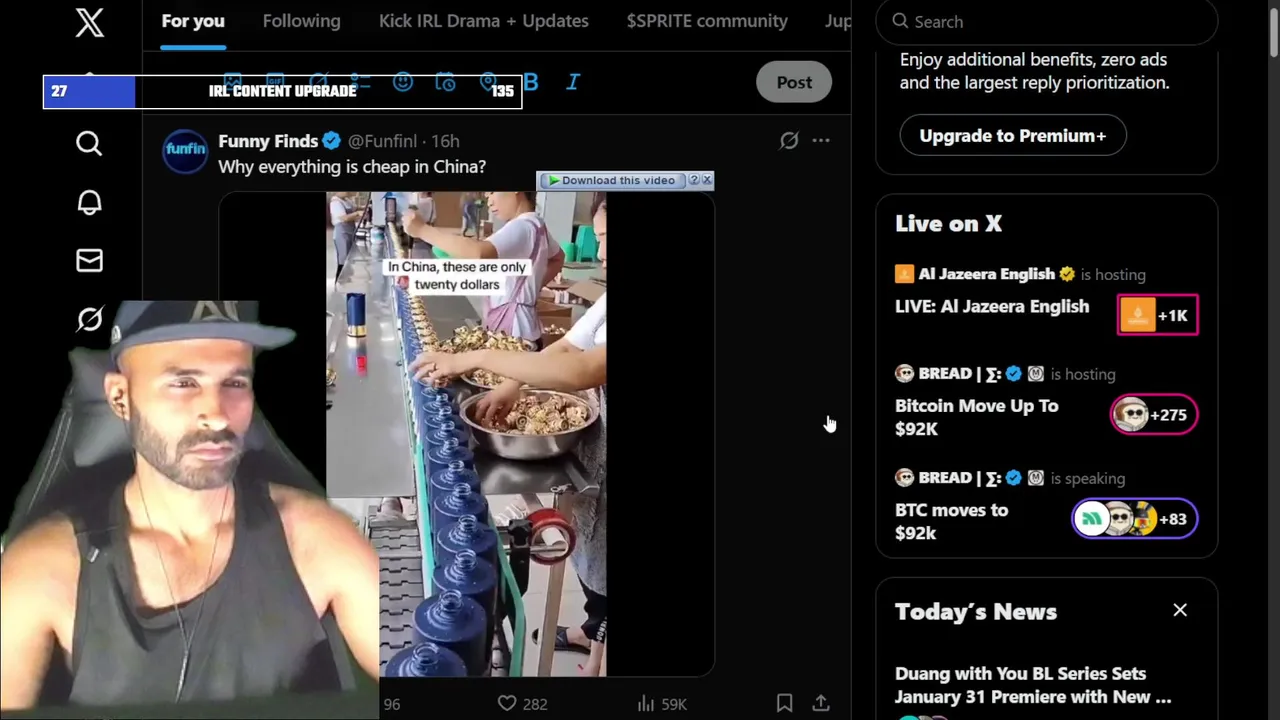Open Explore via the magnifier sidebar icon
This screenshot has width=1280, height=720.
point(89,144)
